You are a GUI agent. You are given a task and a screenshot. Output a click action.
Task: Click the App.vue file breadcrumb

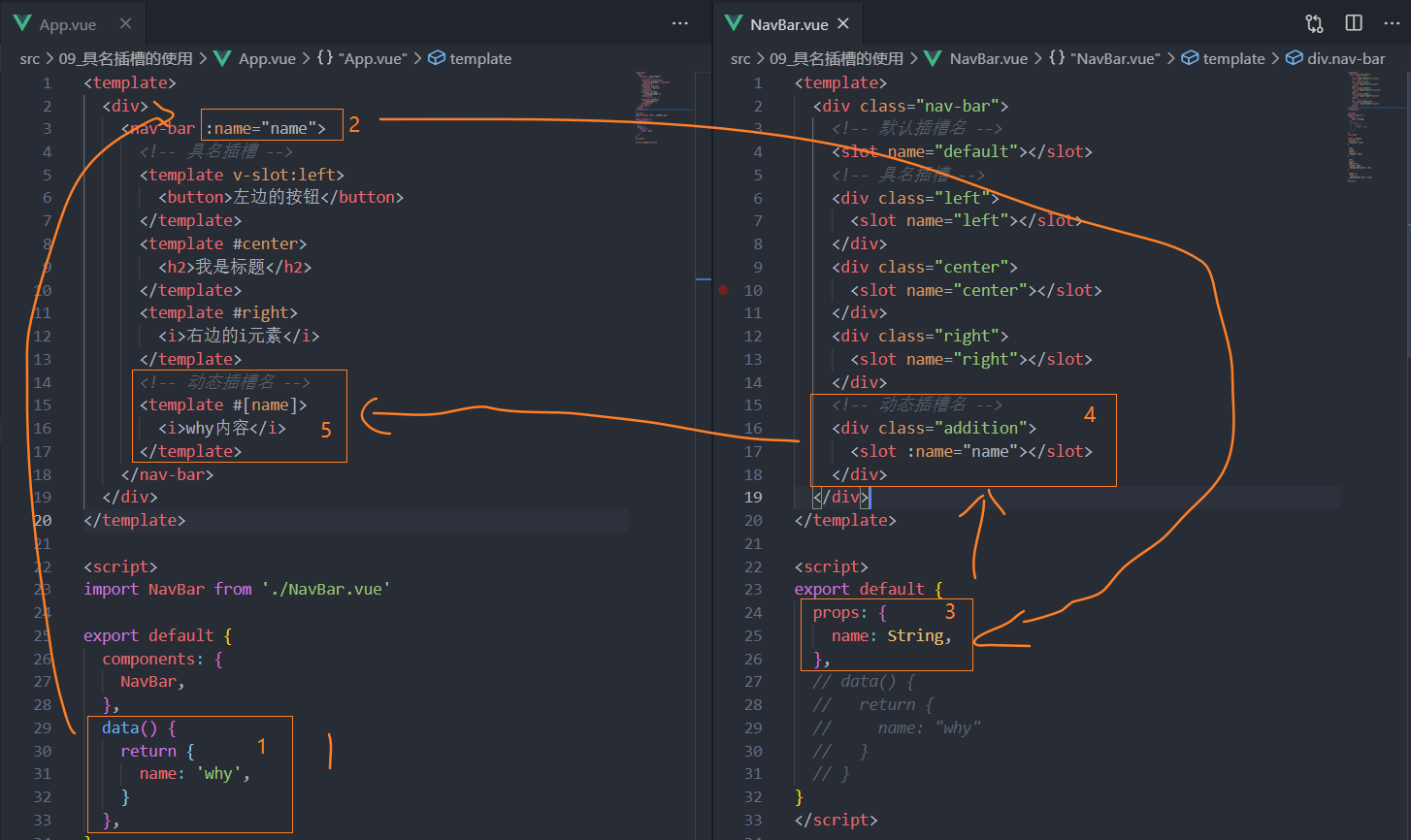coord(267,58)
